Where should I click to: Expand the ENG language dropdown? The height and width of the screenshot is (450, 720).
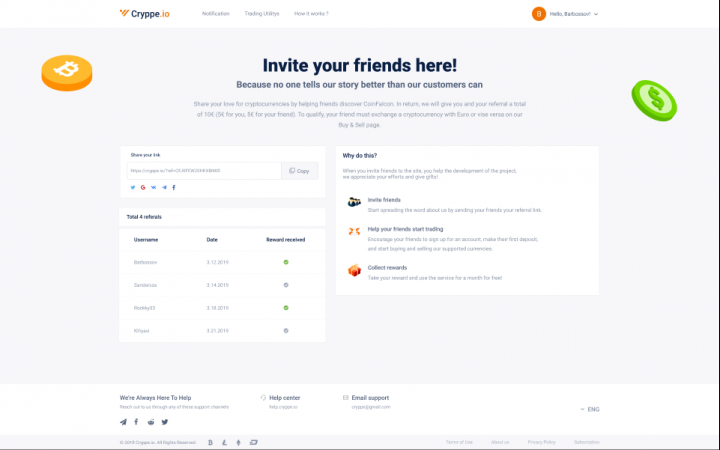(x=590, y=410)
